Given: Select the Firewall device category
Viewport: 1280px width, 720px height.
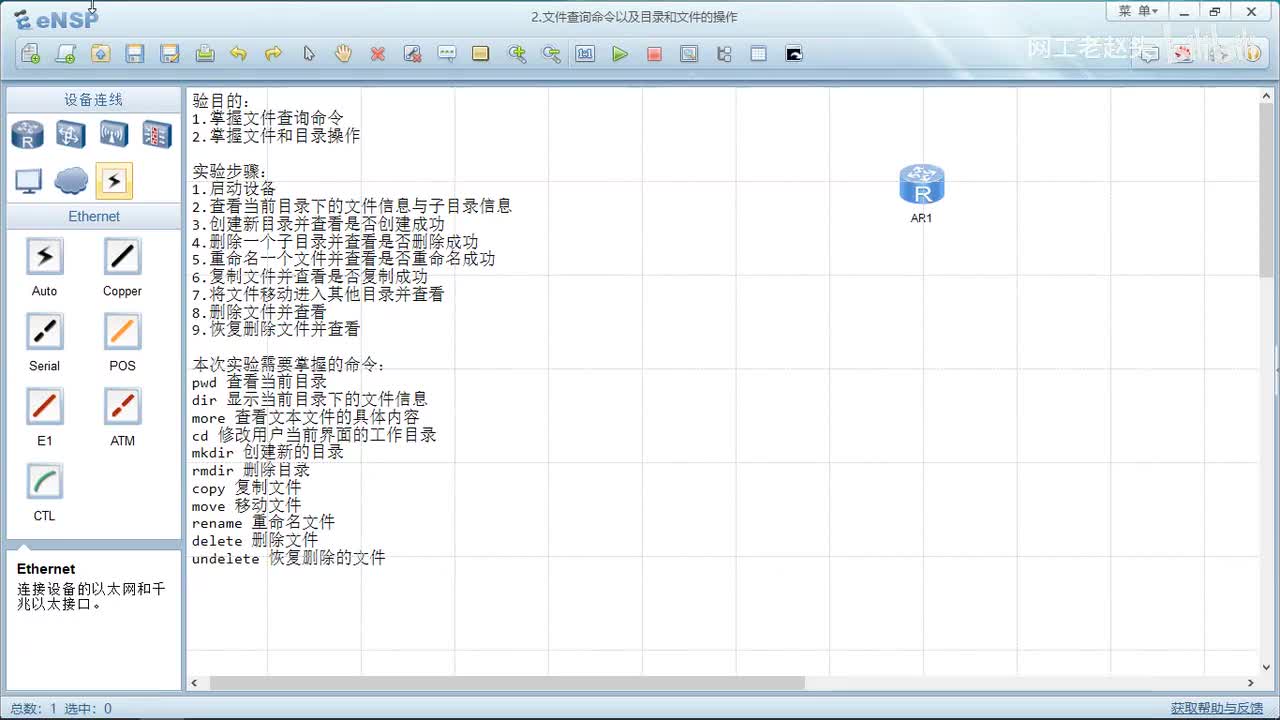Looking at the screenshot, I should 157,134.
